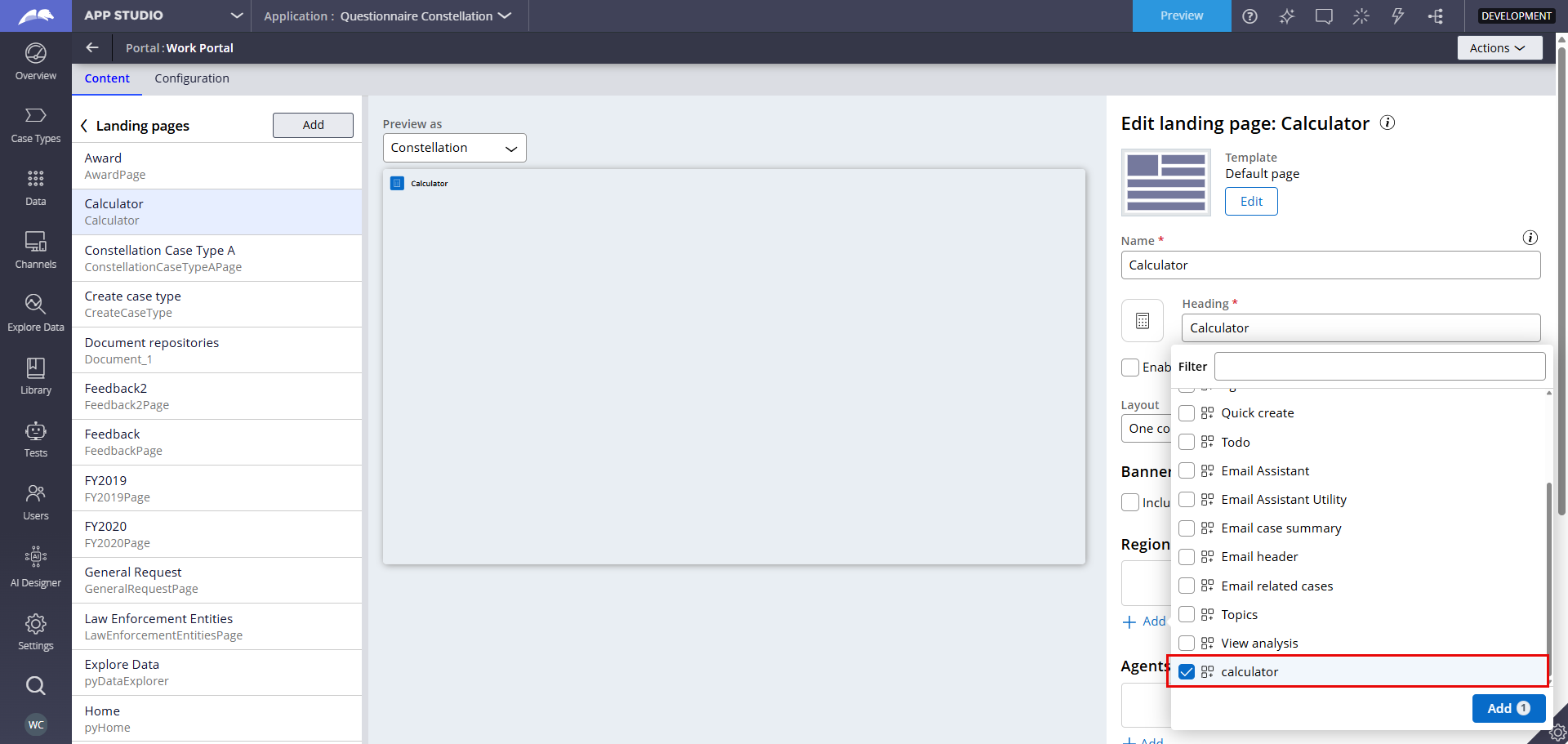Open the Actions dropdown menu
The width and height of the screenshot is (1568, 744).
click(x=1499, y=48)
